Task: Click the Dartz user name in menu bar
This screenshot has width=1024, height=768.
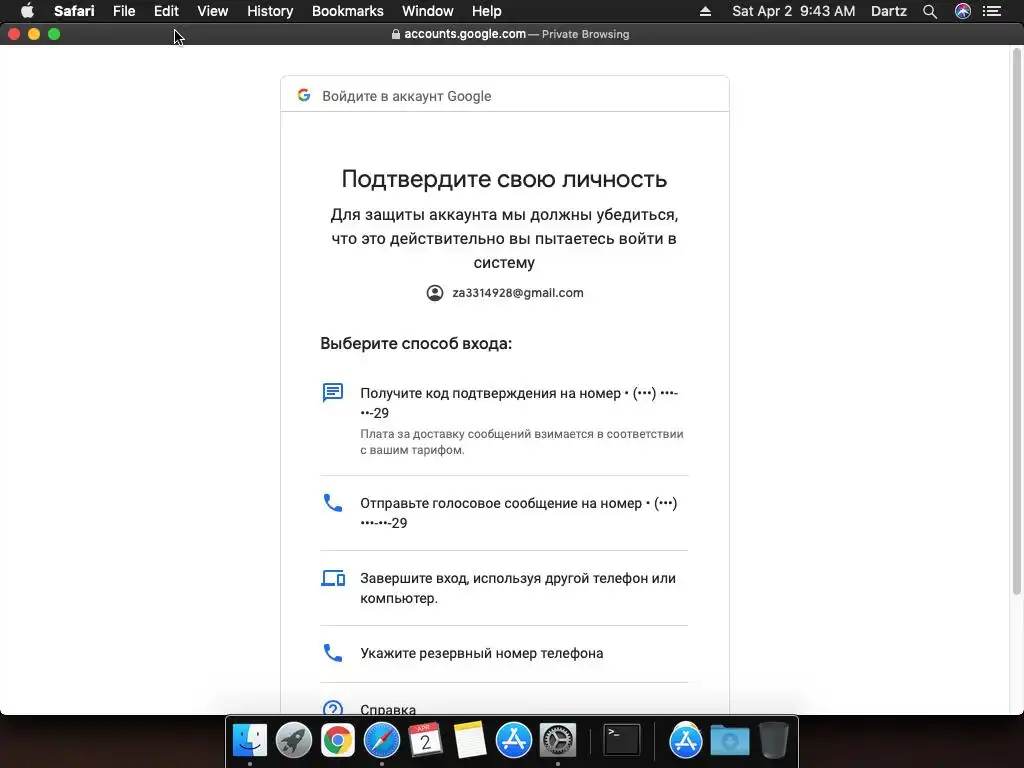Action: pos(889,11)
